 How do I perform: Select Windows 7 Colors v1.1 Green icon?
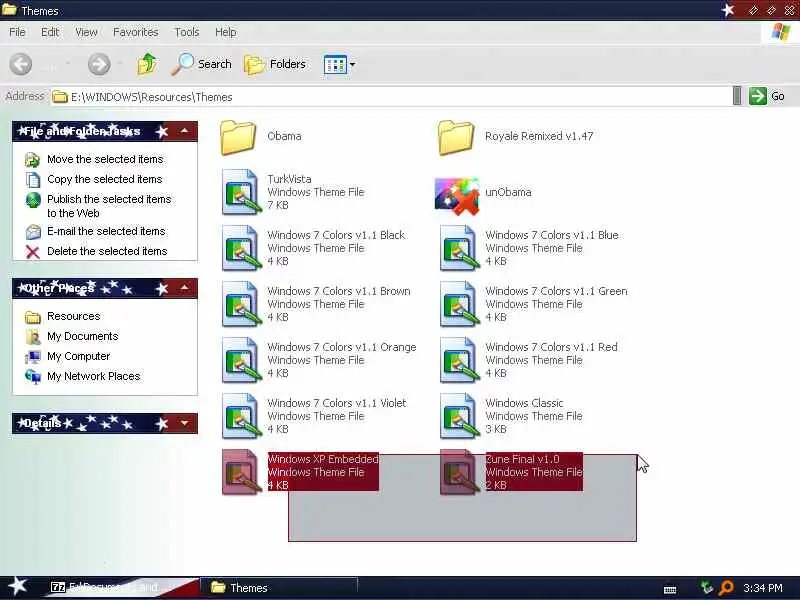click(x=459, y=305)
